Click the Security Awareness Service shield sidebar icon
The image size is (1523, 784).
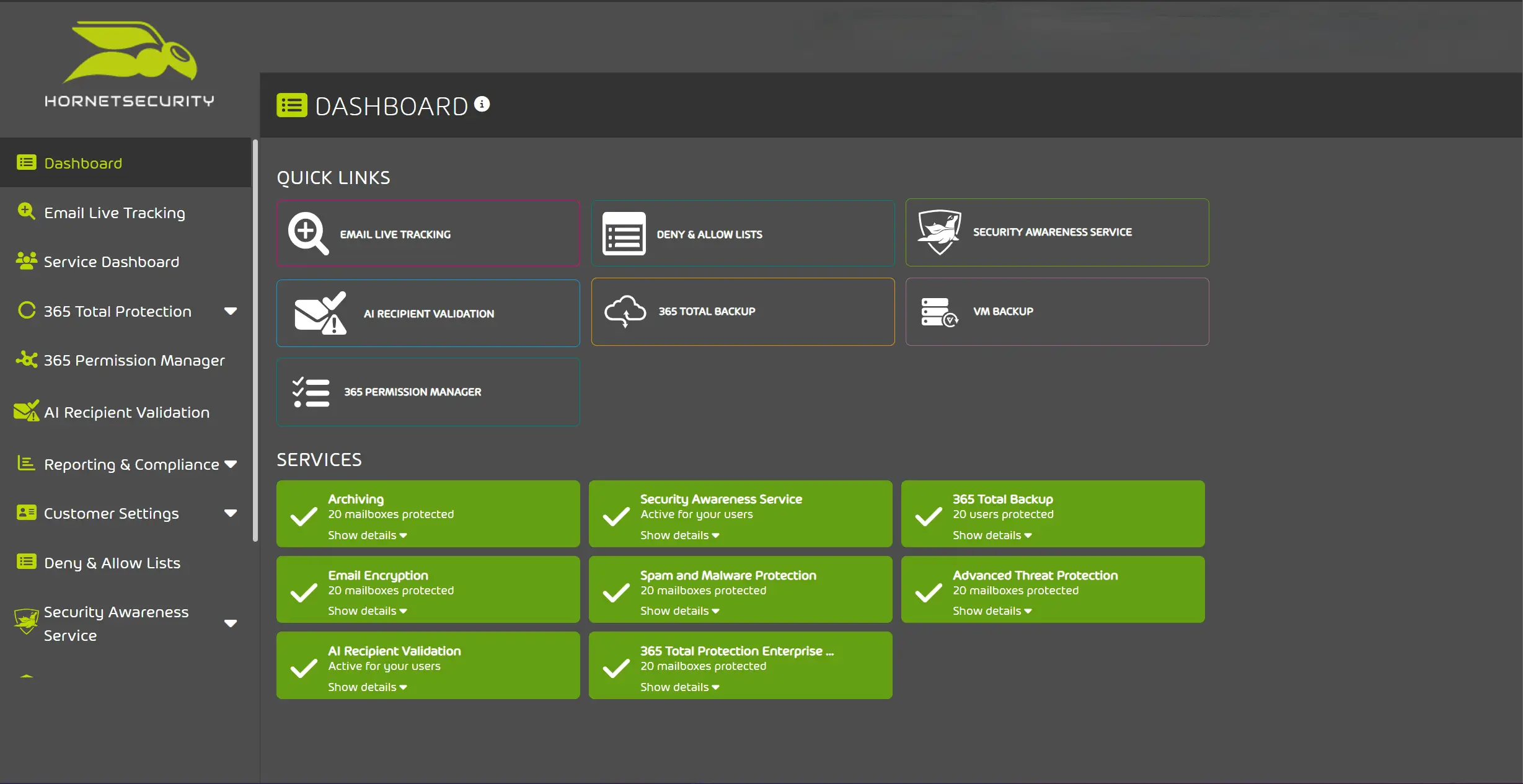[26, 621]
